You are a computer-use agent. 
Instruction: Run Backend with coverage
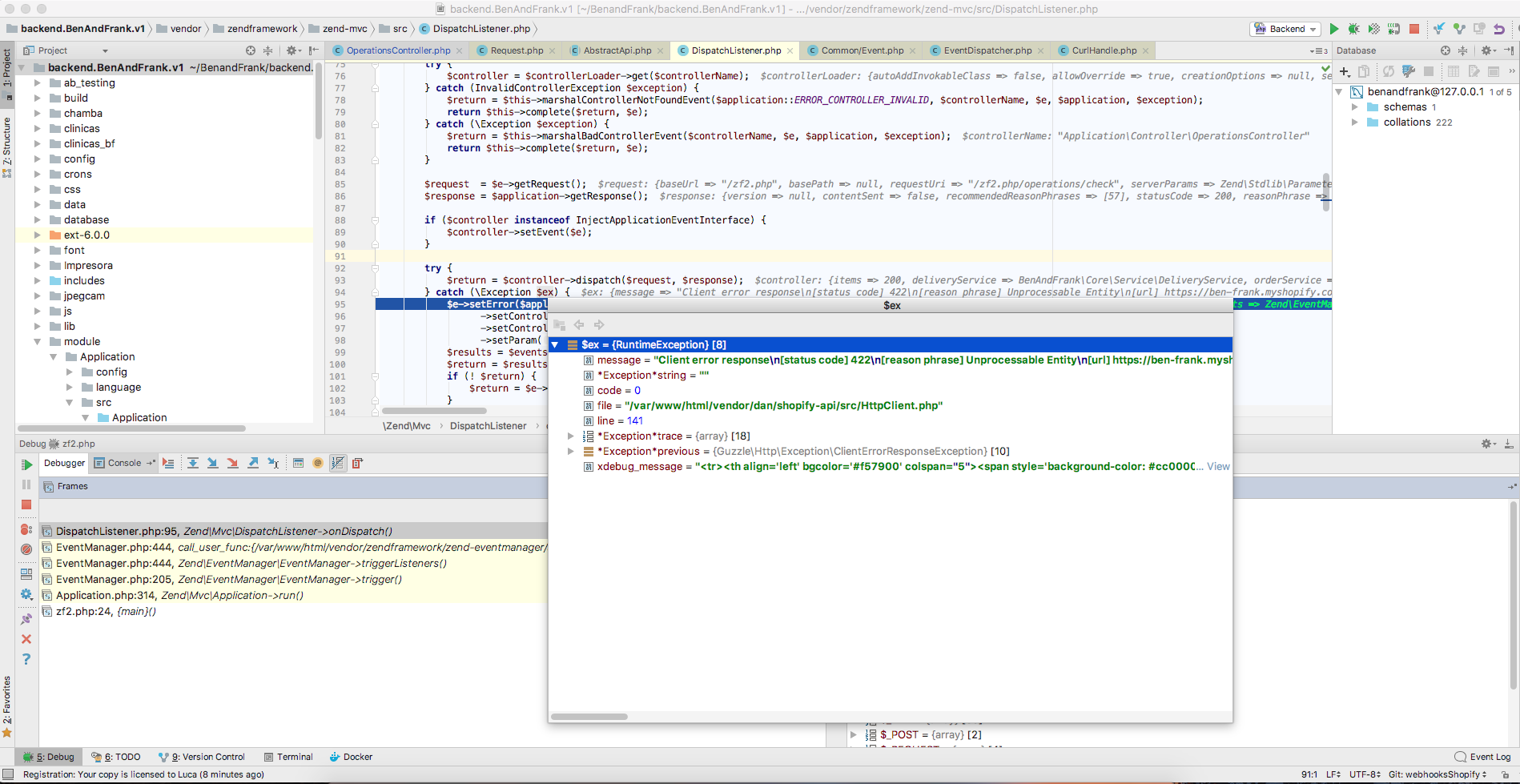(x=1373, y=29)
